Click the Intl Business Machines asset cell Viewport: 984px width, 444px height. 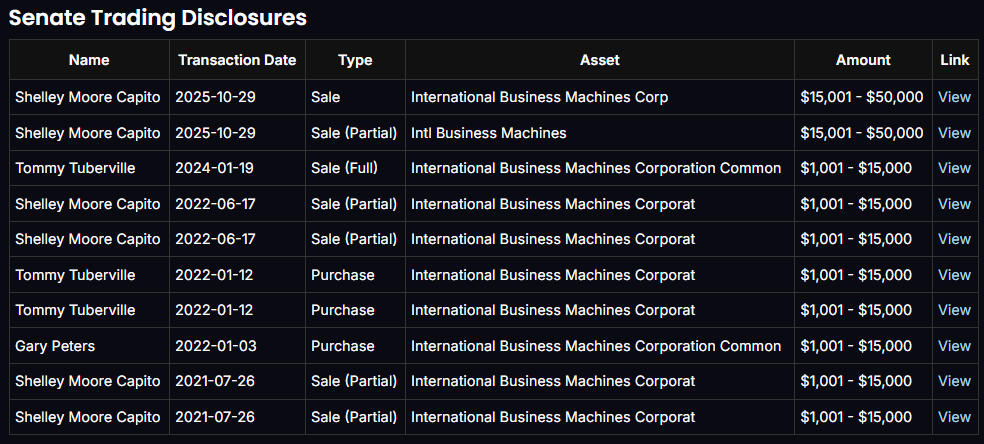tap(489, 133)
